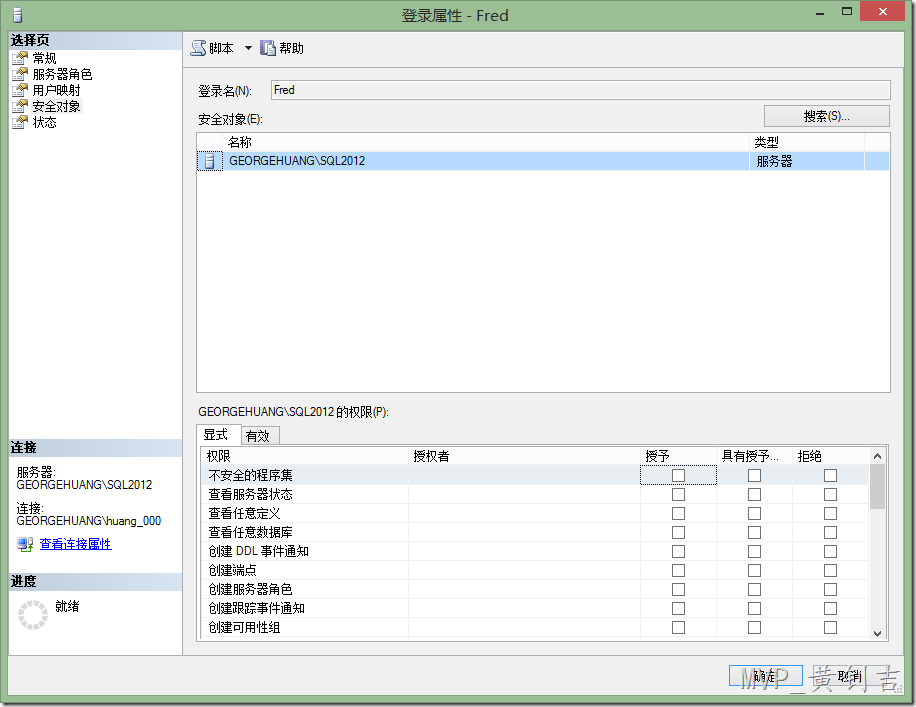
Task: Select the 查看任意数据库 permission row
Action: [x=535, y=532]
